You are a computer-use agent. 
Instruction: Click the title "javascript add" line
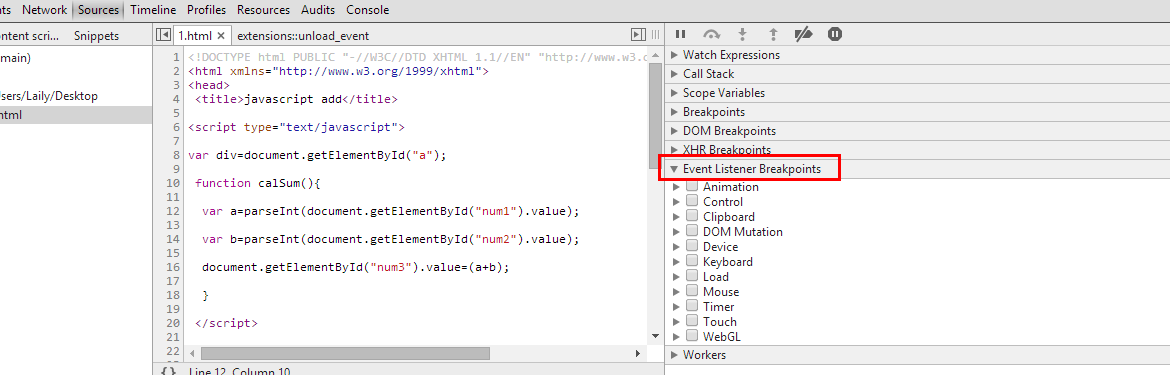click(296, 99)
